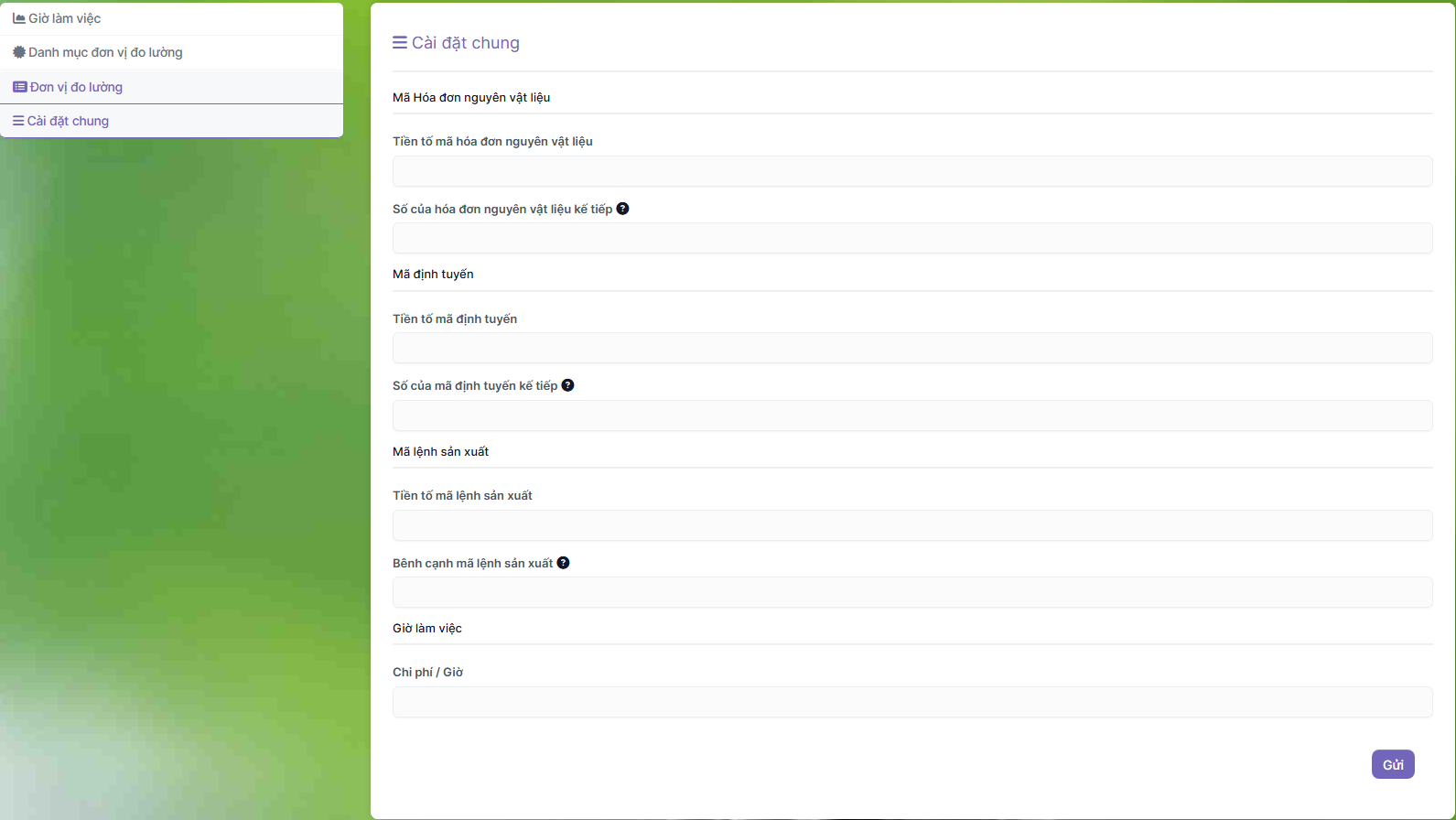Image resolution: width=1456 pixels, height=820 pixels.
Task: Click the gear icon beside Danh mục đơn vị đo lường
Action: pyautogui.click(x=19, y=52)
